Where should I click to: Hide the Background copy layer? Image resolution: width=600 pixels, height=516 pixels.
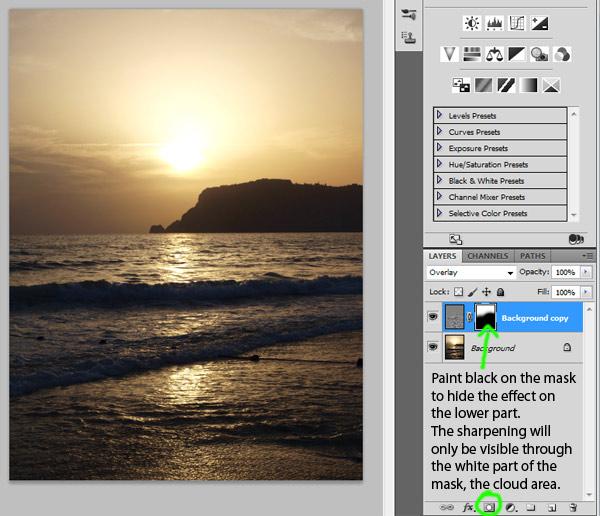(433, 317)
